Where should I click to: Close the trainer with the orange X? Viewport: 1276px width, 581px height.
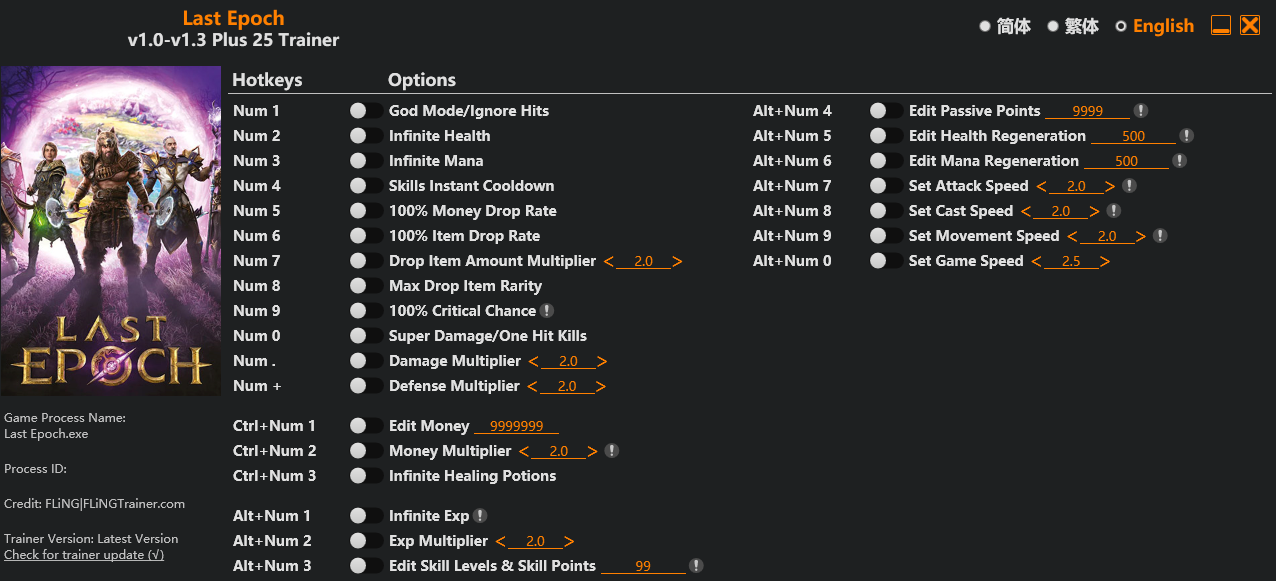pyautogui.click(x=1250, y=25)
